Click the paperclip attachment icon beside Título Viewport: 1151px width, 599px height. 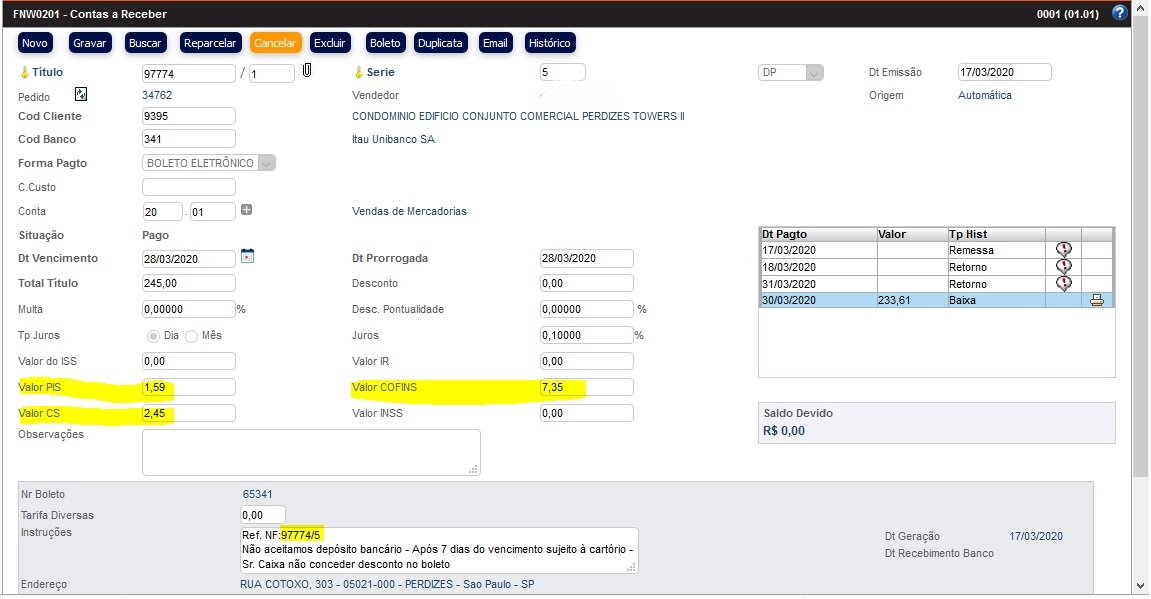307,72
